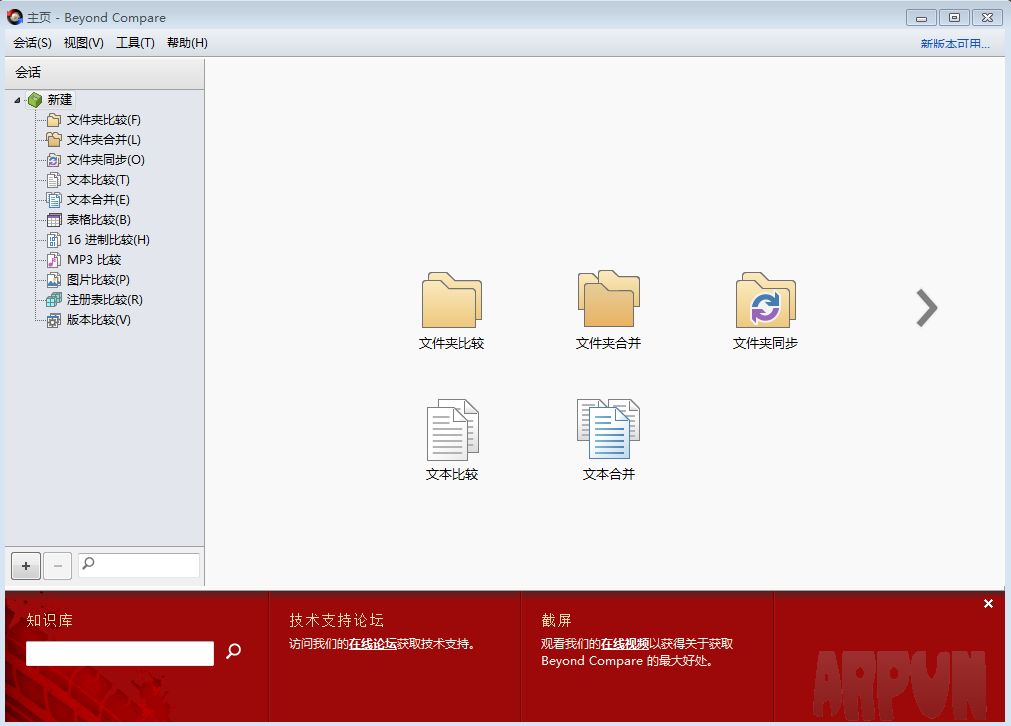Viewport: 1011px width, 726px height.
Task: Focus the session search field
Action: tap(139, 565)
